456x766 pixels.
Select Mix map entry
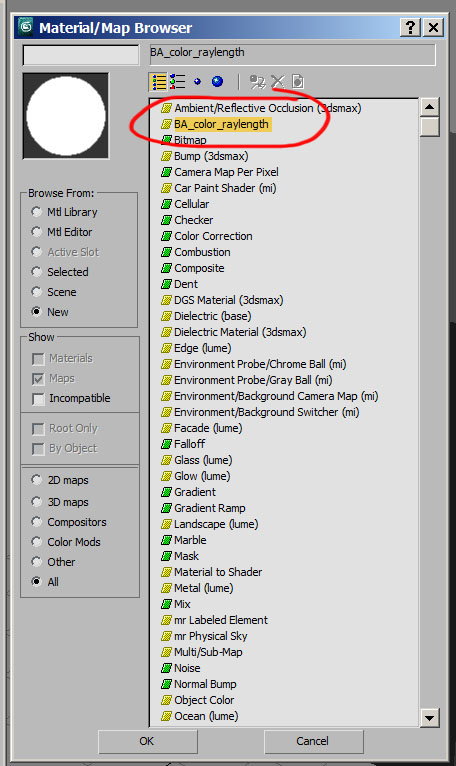click(x=182, y=604)
